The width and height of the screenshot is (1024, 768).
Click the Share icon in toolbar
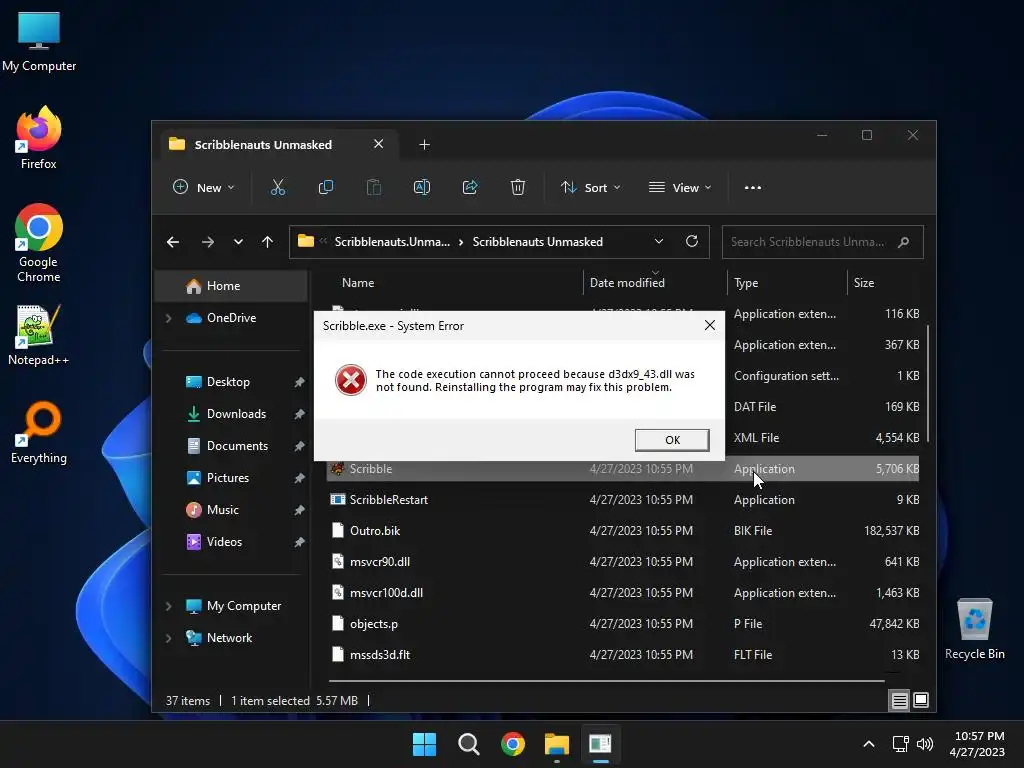470,187
